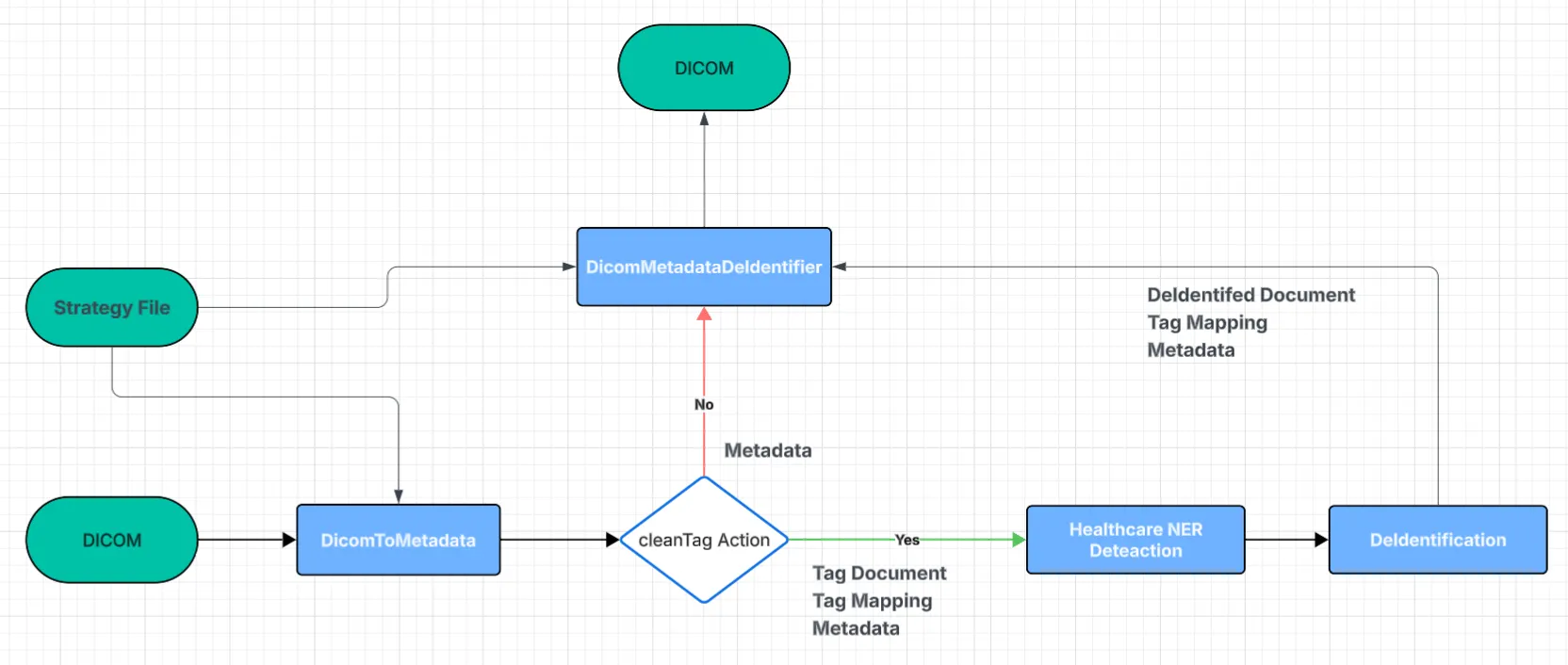
Task: Select the DicomToMetadata process box
Action: [x=398, y=540]
